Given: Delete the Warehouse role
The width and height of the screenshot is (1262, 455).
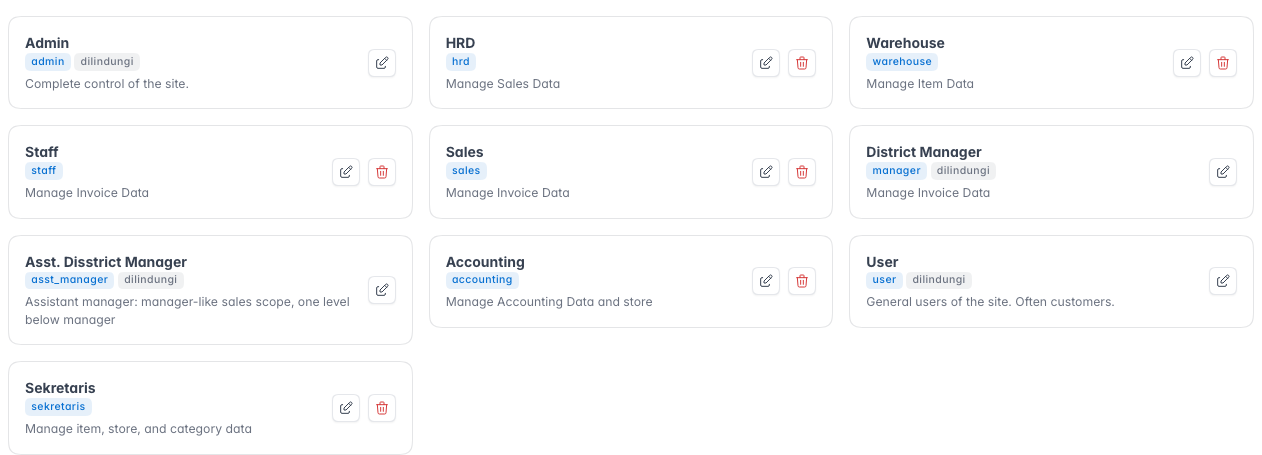Looking at the screenshot, I should (x=1223, y=63).
